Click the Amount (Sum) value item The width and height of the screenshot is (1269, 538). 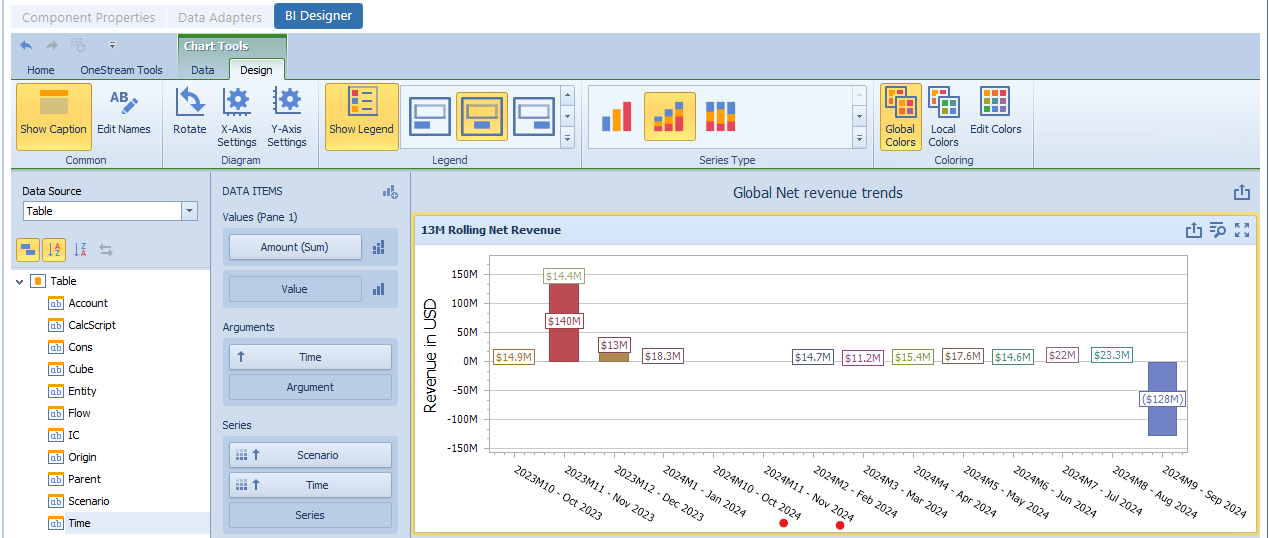[x=295, y=247]
